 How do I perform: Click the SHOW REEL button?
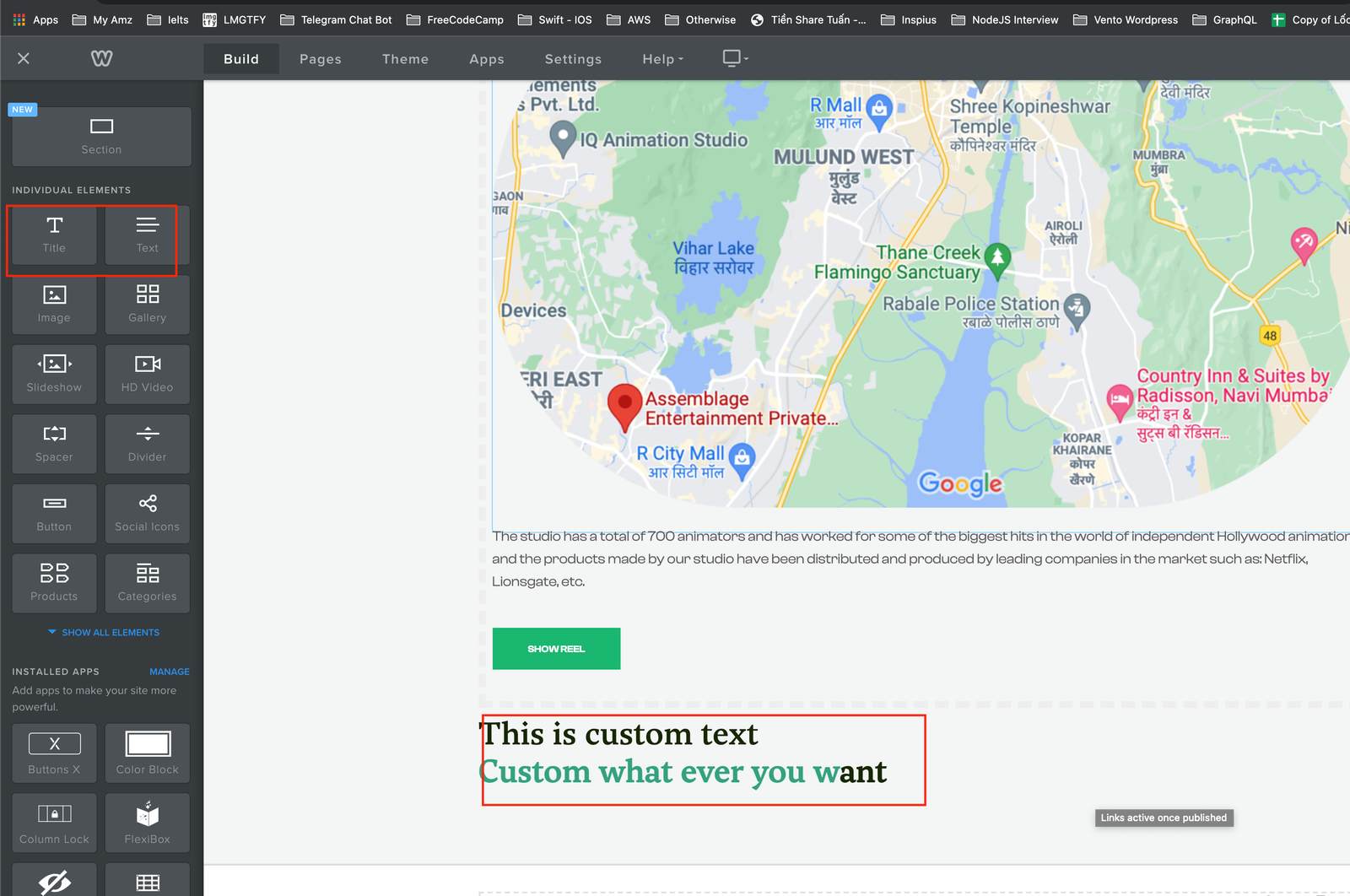point(556,649)
